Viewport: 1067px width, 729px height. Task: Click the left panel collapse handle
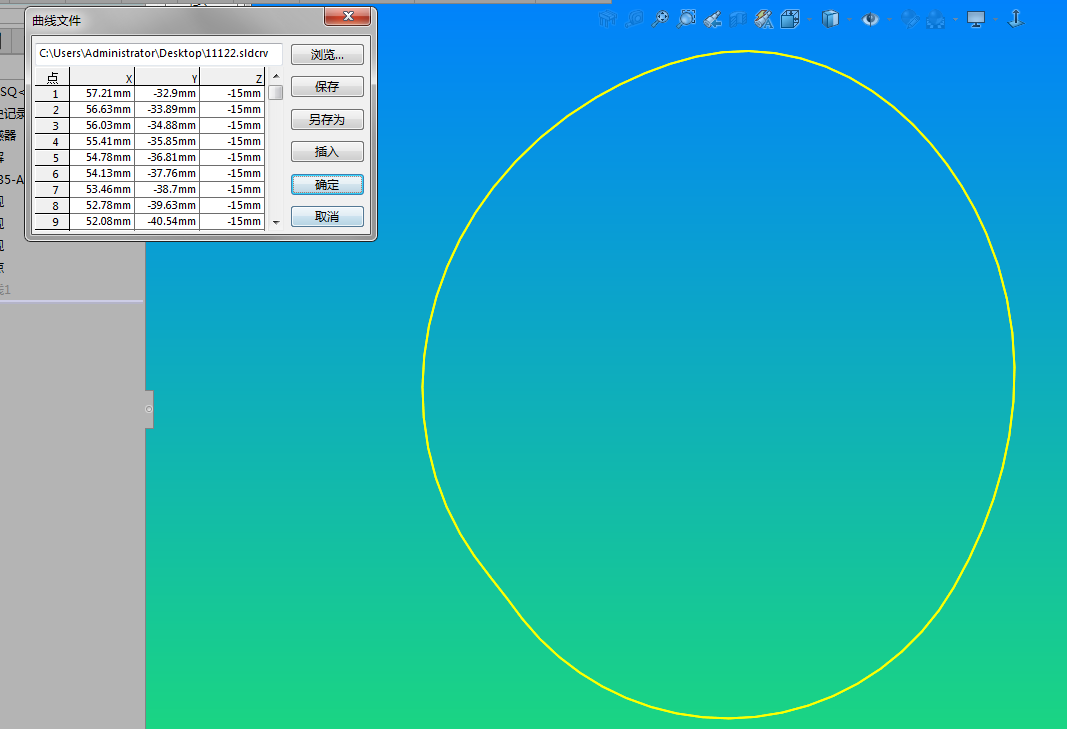click(148, 409)
